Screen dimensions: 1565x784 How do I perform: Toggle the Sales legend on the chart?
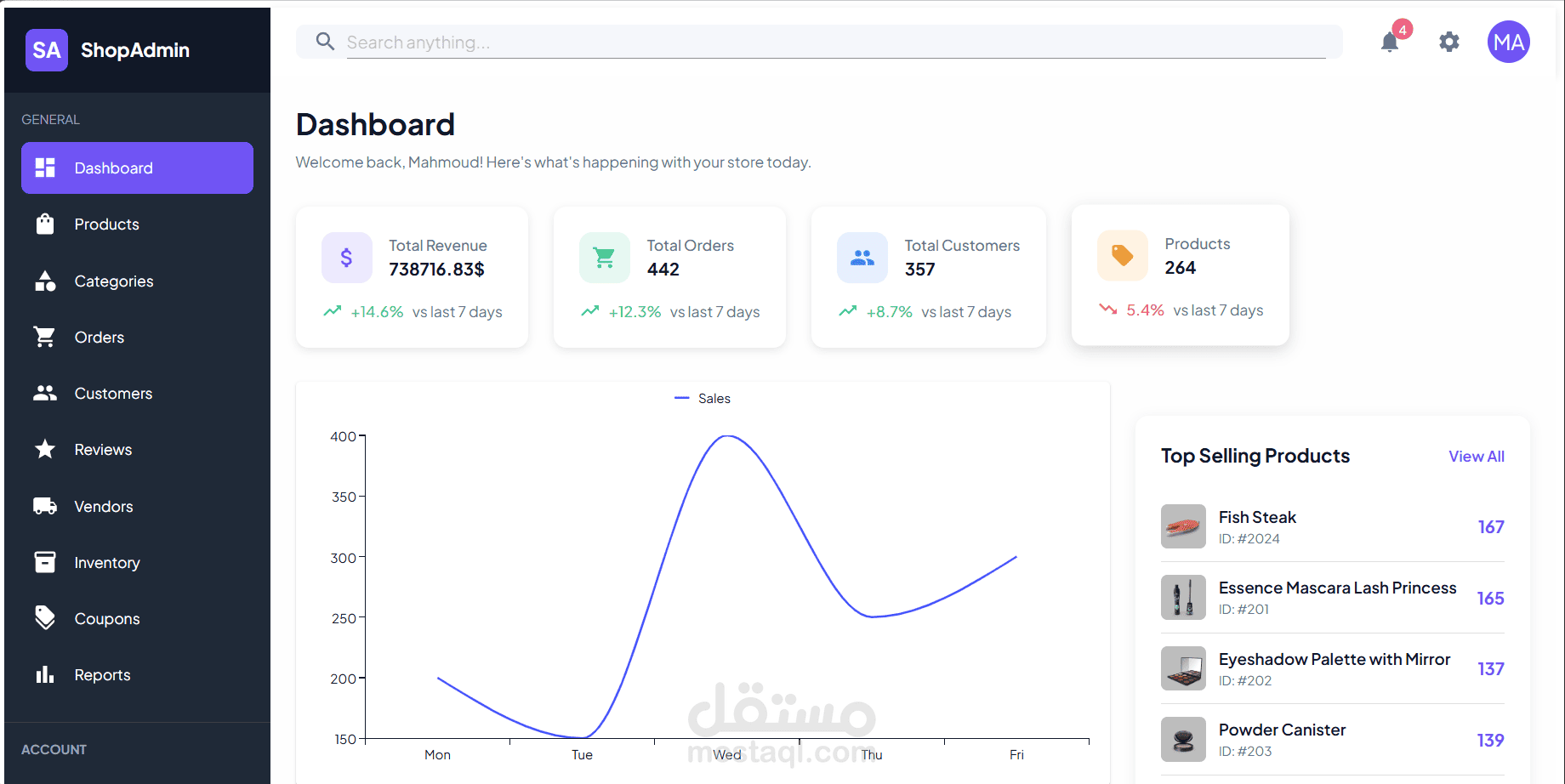coord(703,398)
